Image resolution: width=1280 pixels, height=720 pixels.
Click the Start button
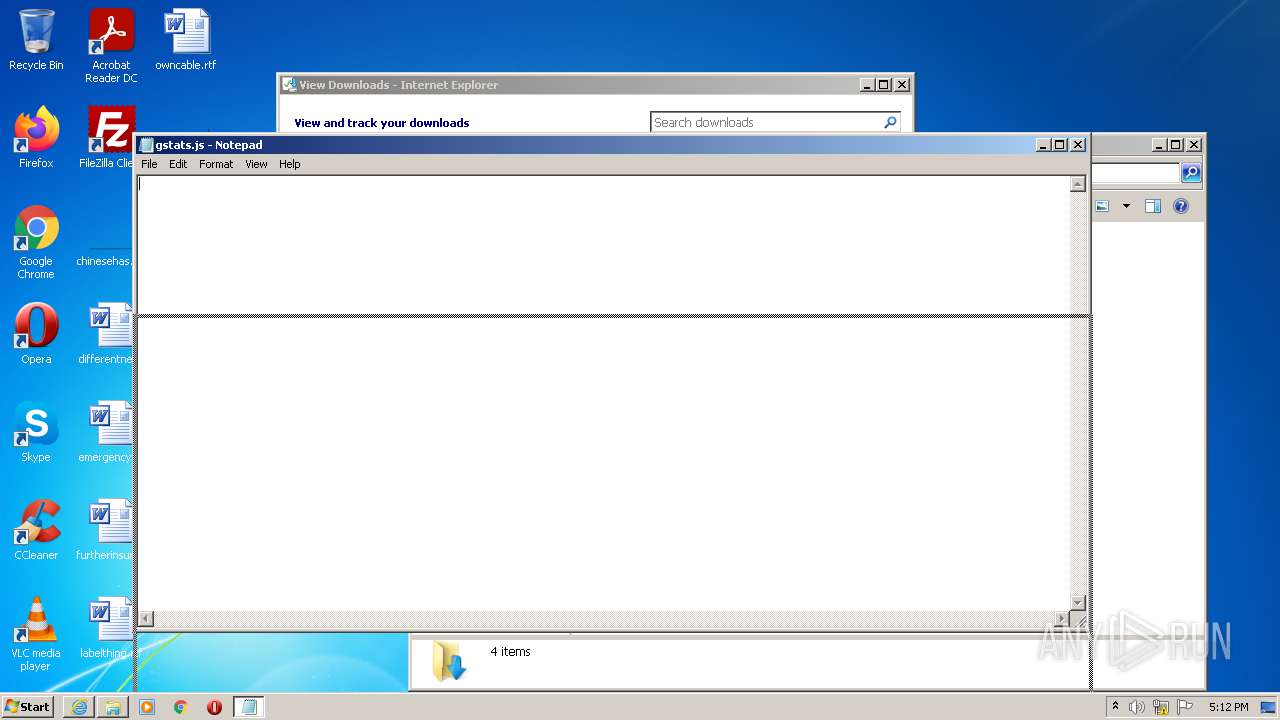click(28, 706)
